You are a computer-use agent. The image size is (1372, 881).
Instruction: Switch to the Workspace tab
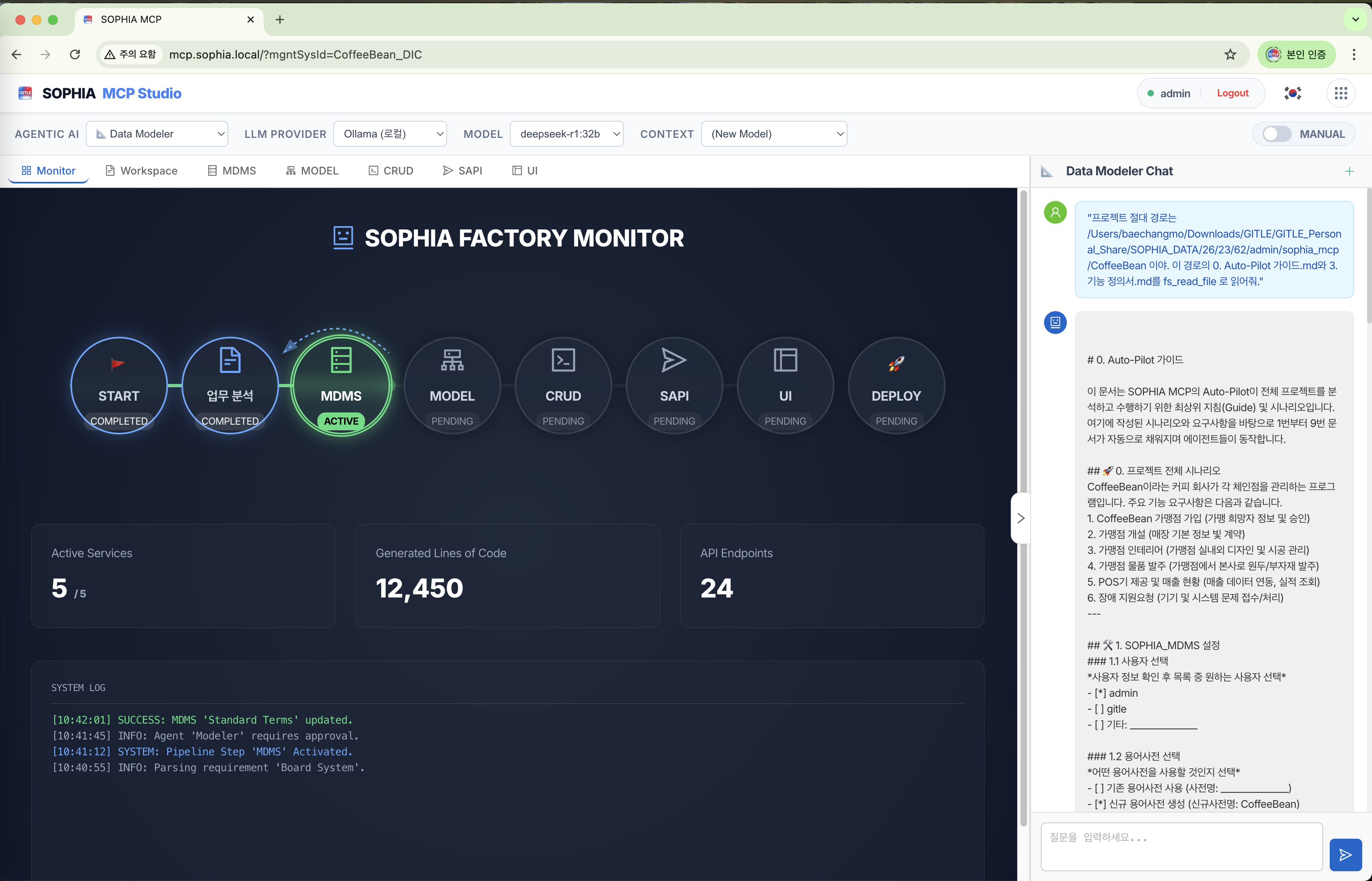coord(141,170)
